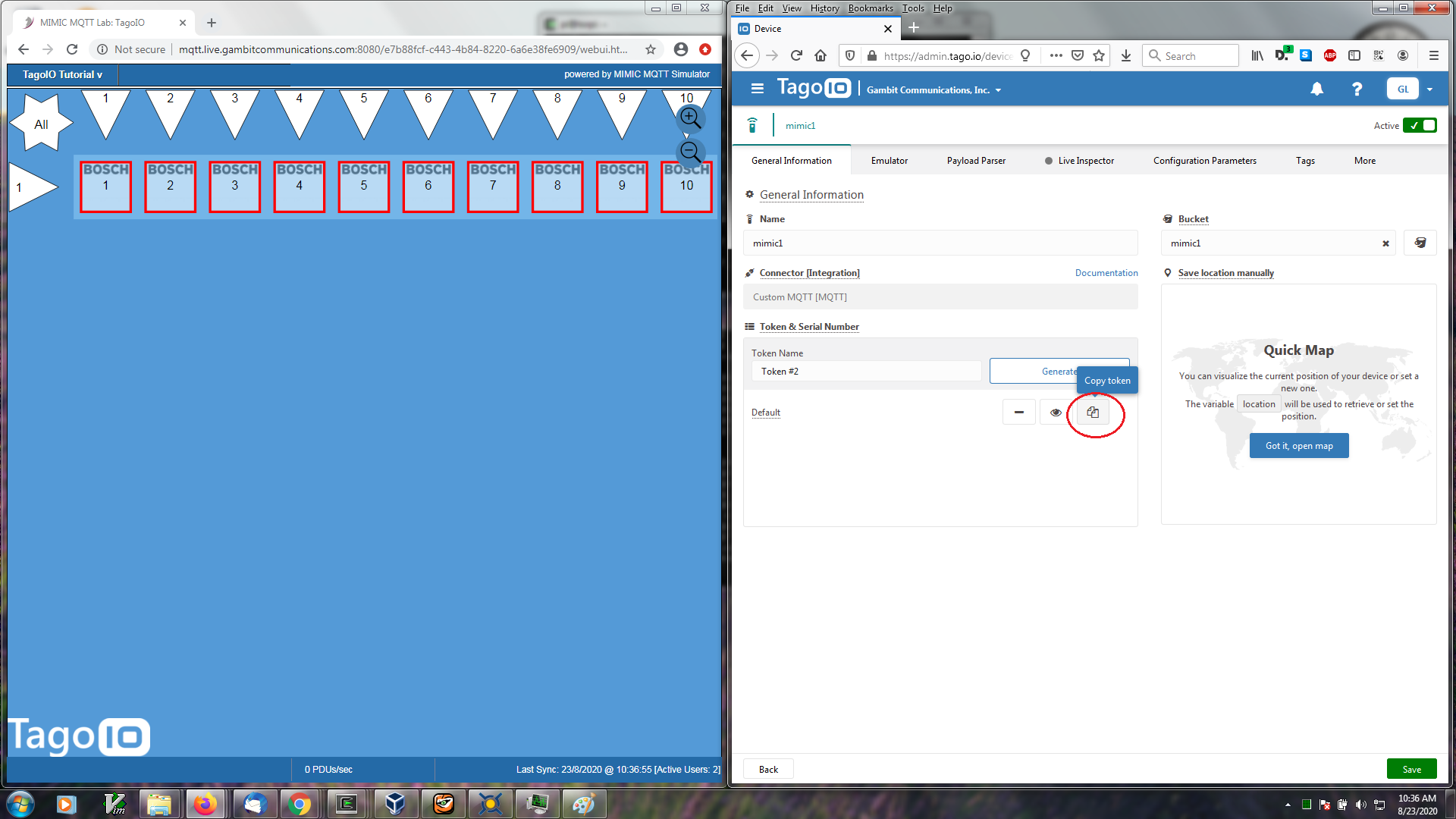Select General Information tab
The width and height of the screenshot is (1456, 819).
(791, 161)
